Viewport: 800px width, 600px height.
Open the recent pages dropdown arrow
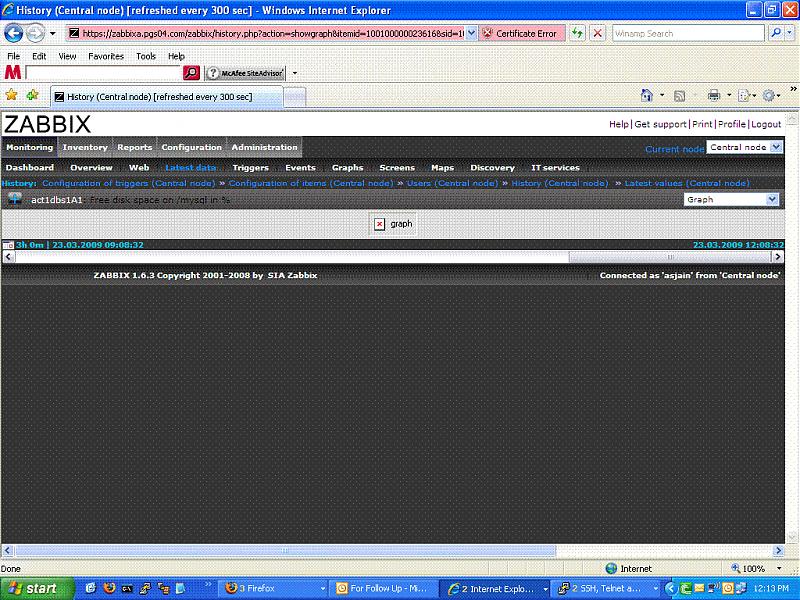53,34
